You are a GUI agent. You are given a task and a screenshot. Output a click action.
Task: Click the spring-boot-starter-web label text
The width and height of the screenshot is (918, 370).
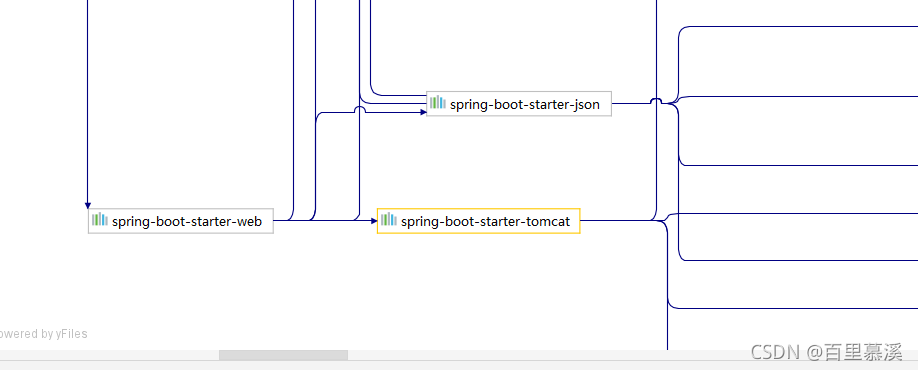(x=187, y=222)
